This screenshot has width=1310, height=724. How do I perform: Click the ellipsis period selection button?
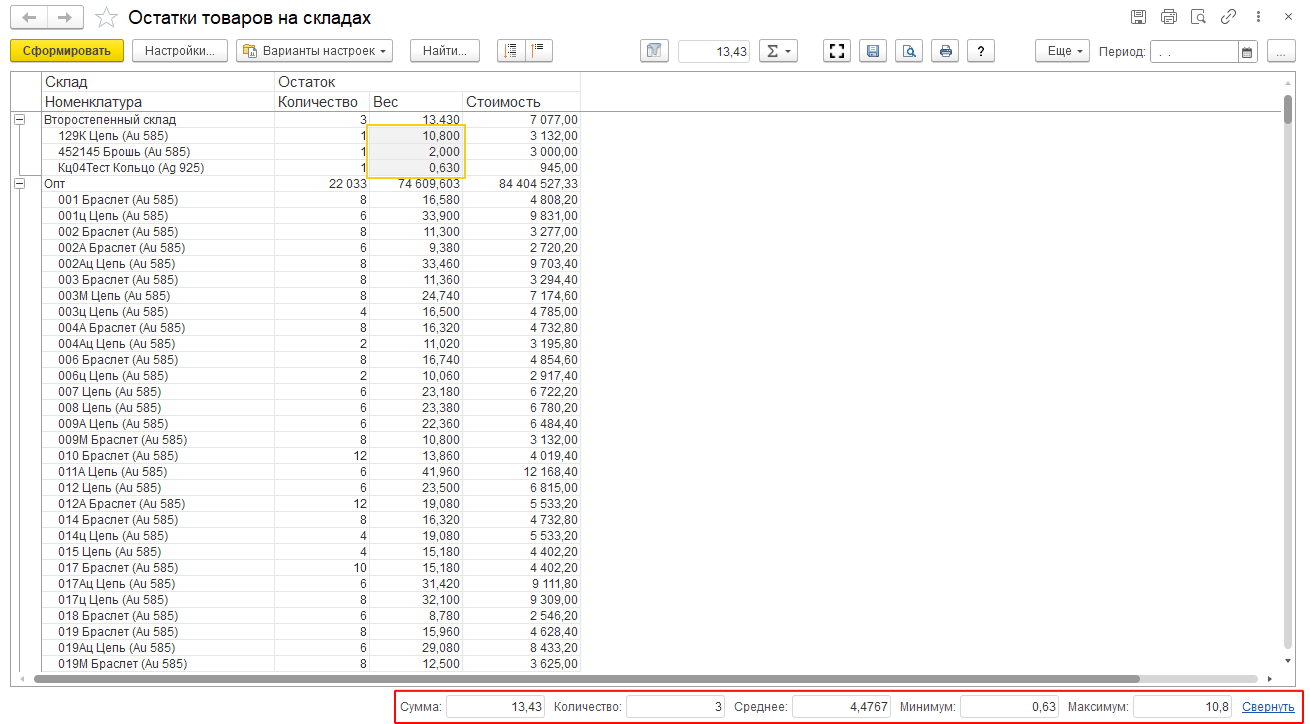point(1281,51)
